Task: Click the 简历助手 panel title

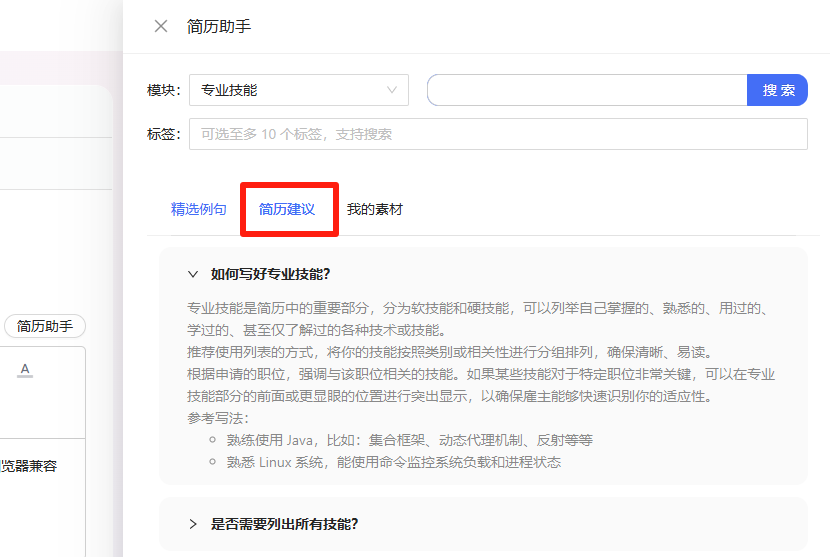Action: [219, 26]
